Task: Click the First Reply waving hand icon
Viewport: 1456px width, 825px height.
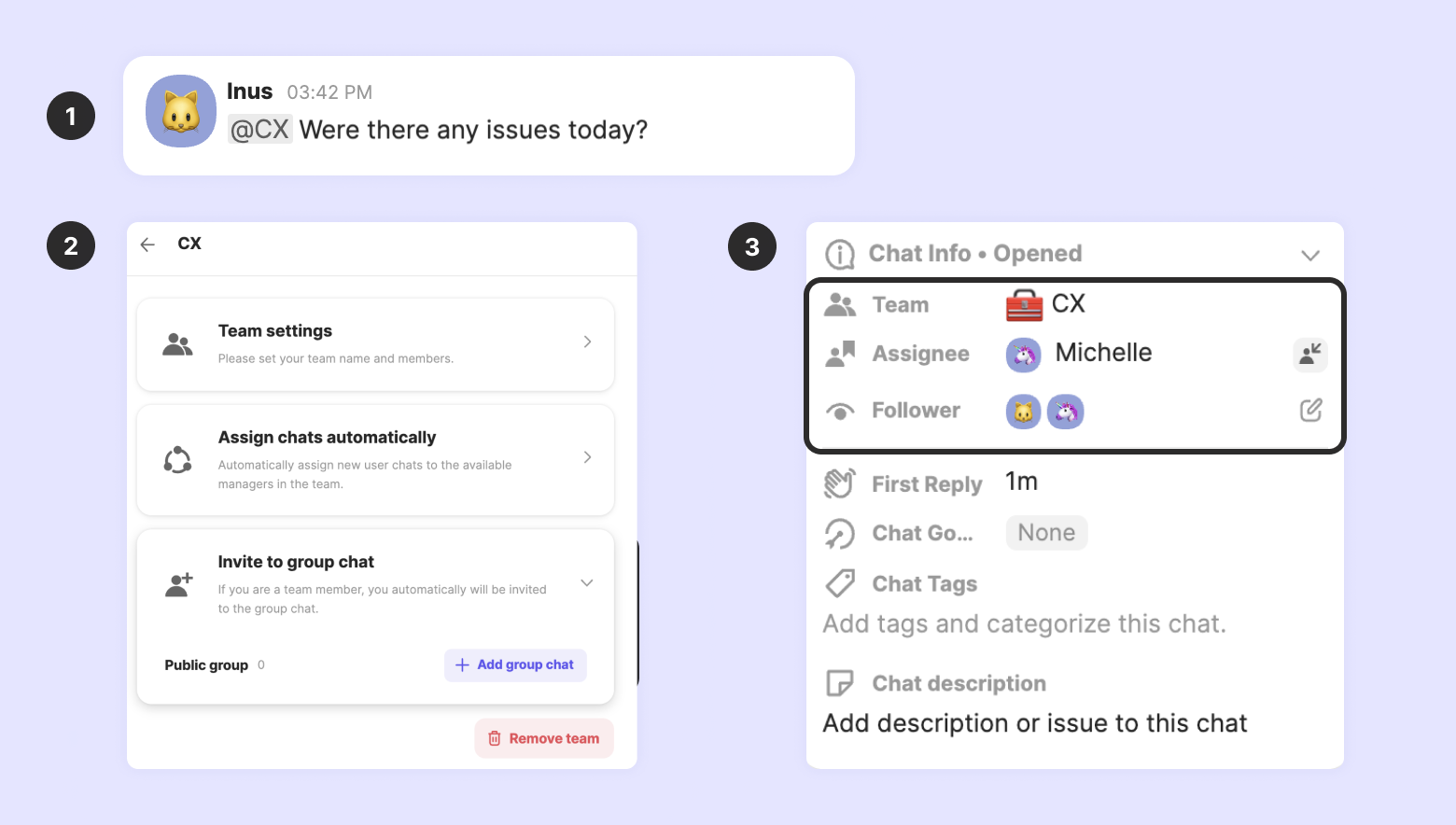Action: pyautogui.click(x=839, y=483)
